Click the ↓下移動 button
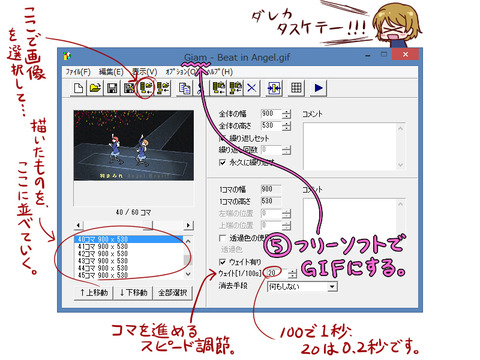 [x=133, y=293]
